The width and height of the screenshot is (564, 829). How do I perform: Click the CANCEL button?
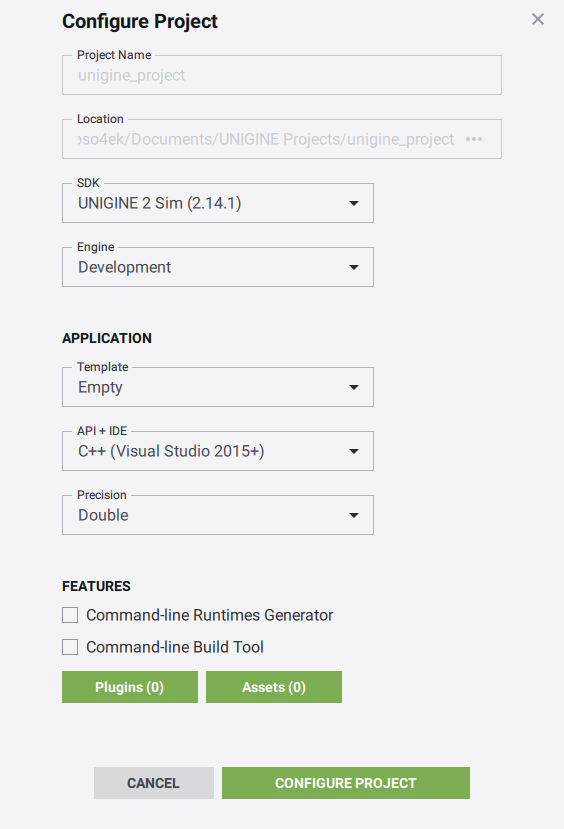tap(154, 783)
